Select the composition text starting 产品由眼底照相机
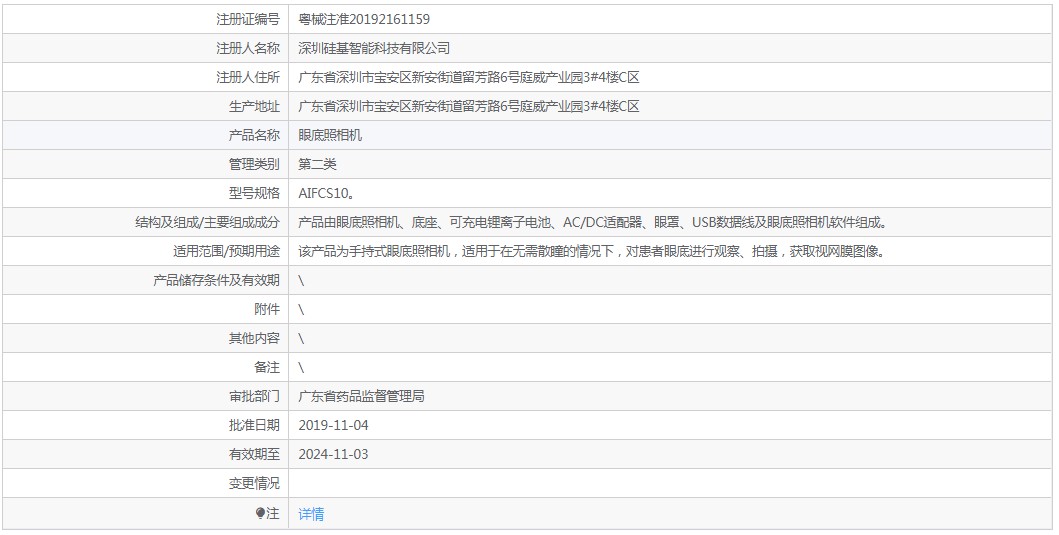The image size is (1059, 535). [592, 222]
